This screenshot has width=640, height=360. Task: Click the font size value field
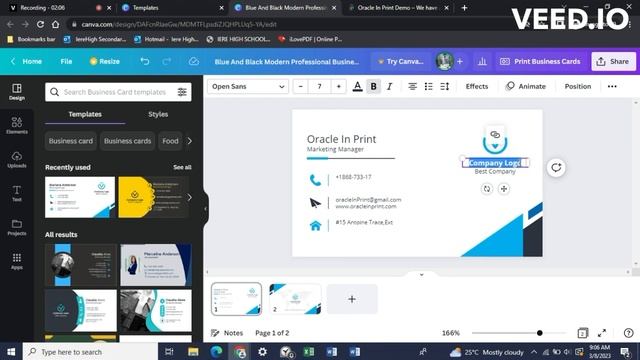pos(320,87)
